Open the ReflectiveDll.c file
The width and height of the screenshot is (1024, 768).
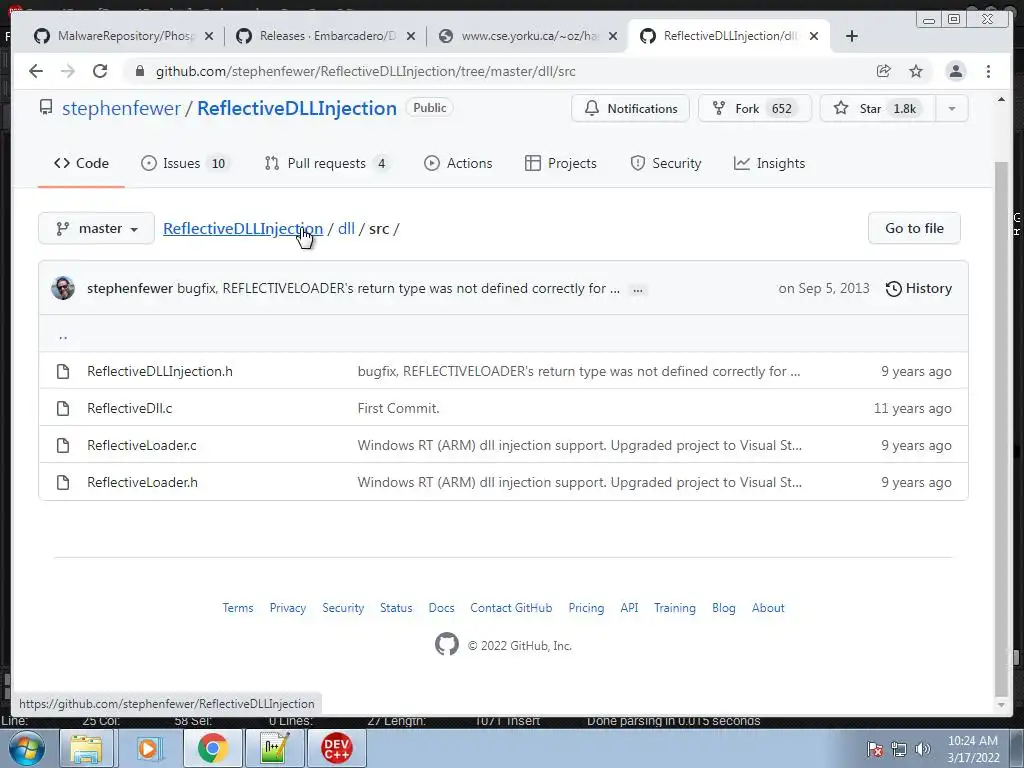click(x=130, y=408)
